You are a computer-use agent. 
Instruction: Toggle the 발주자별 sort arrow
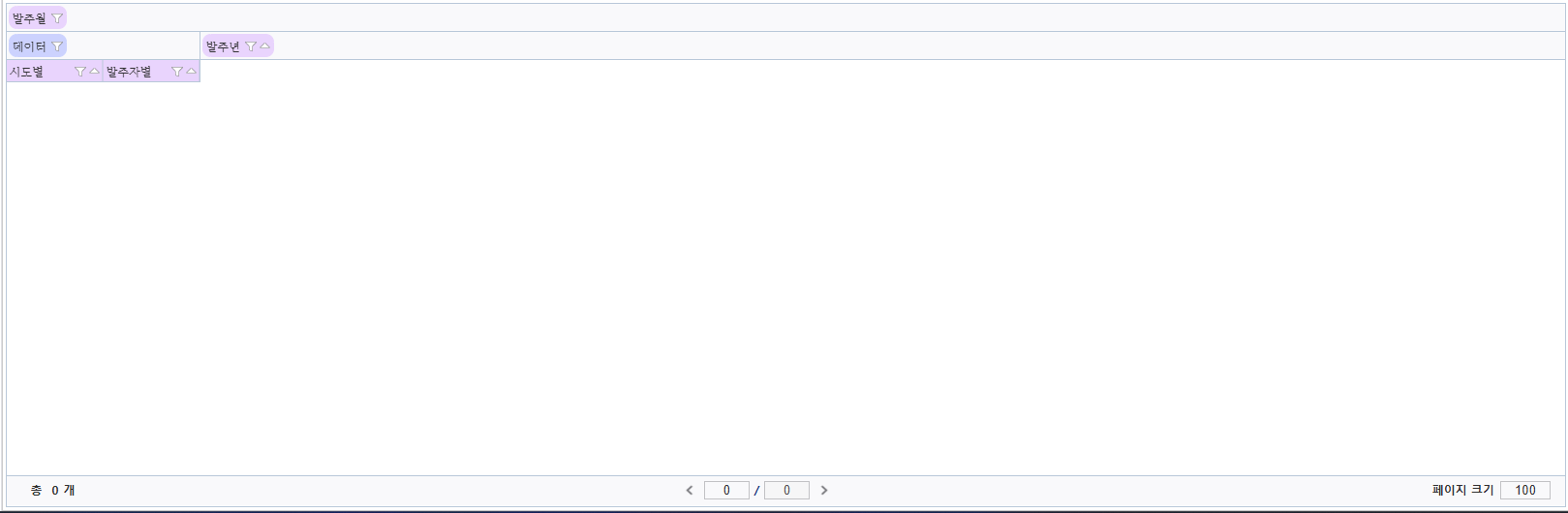coord(191,71)
